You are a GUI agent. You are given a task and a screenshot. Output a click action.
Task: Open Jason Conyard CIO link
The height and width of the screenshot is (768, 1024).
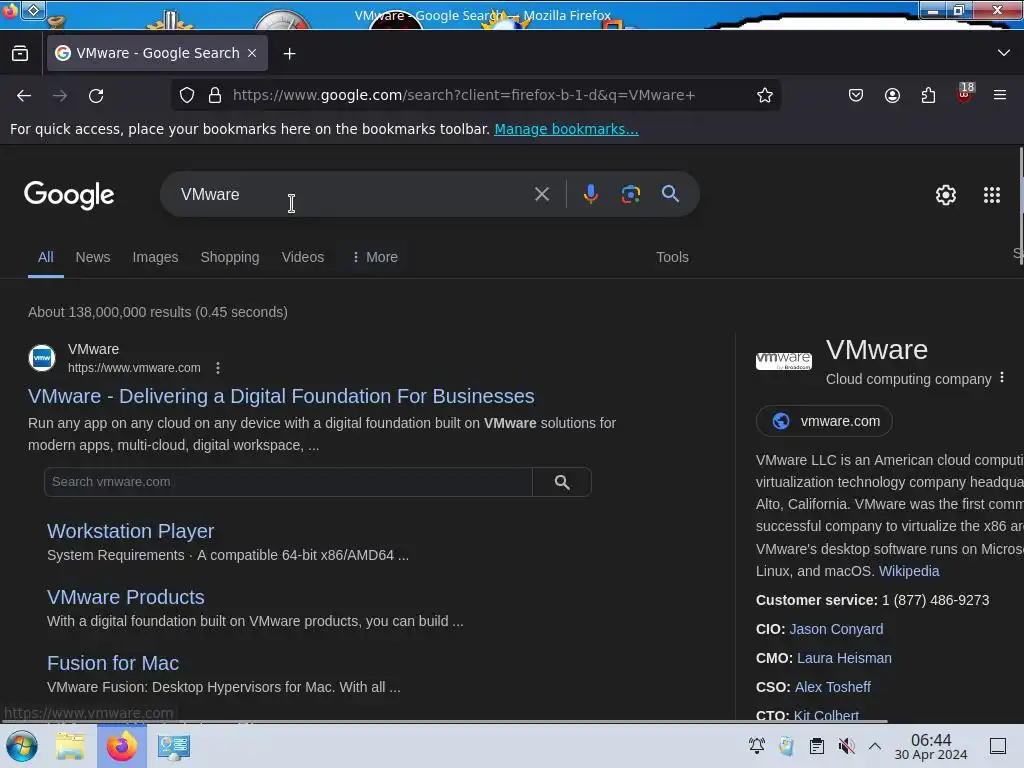pos(836,630)
